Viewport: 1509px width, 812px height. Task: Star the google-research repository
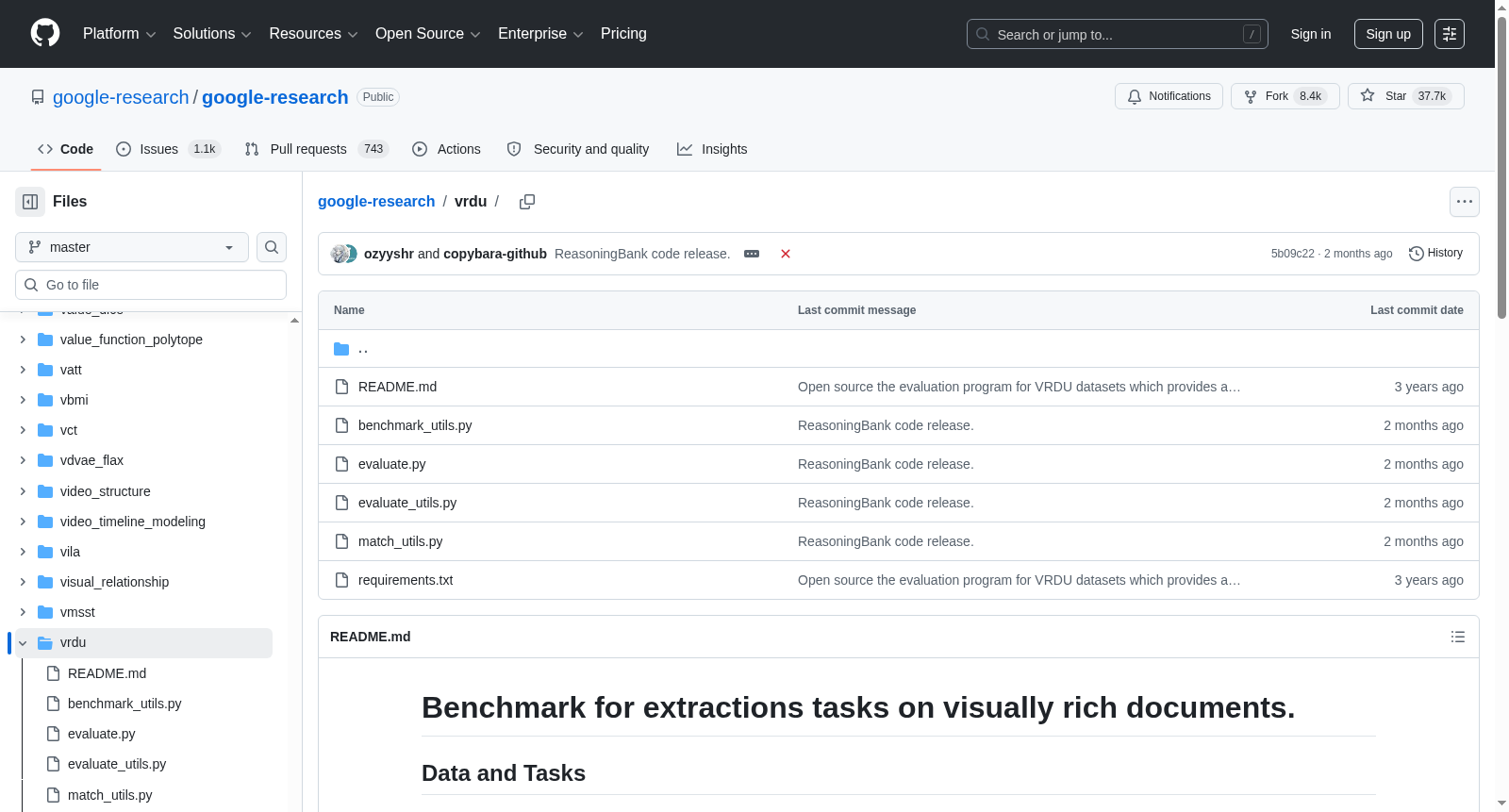click(x=1406, y=96)
